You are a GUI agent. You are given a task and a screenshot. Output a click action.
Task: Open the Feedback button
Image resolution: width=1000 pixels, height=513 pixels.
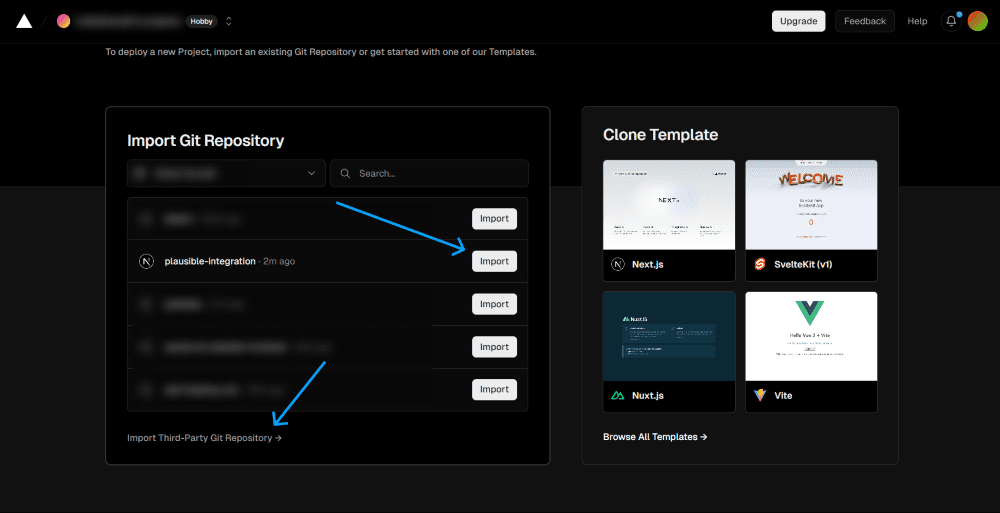[865, 21]
